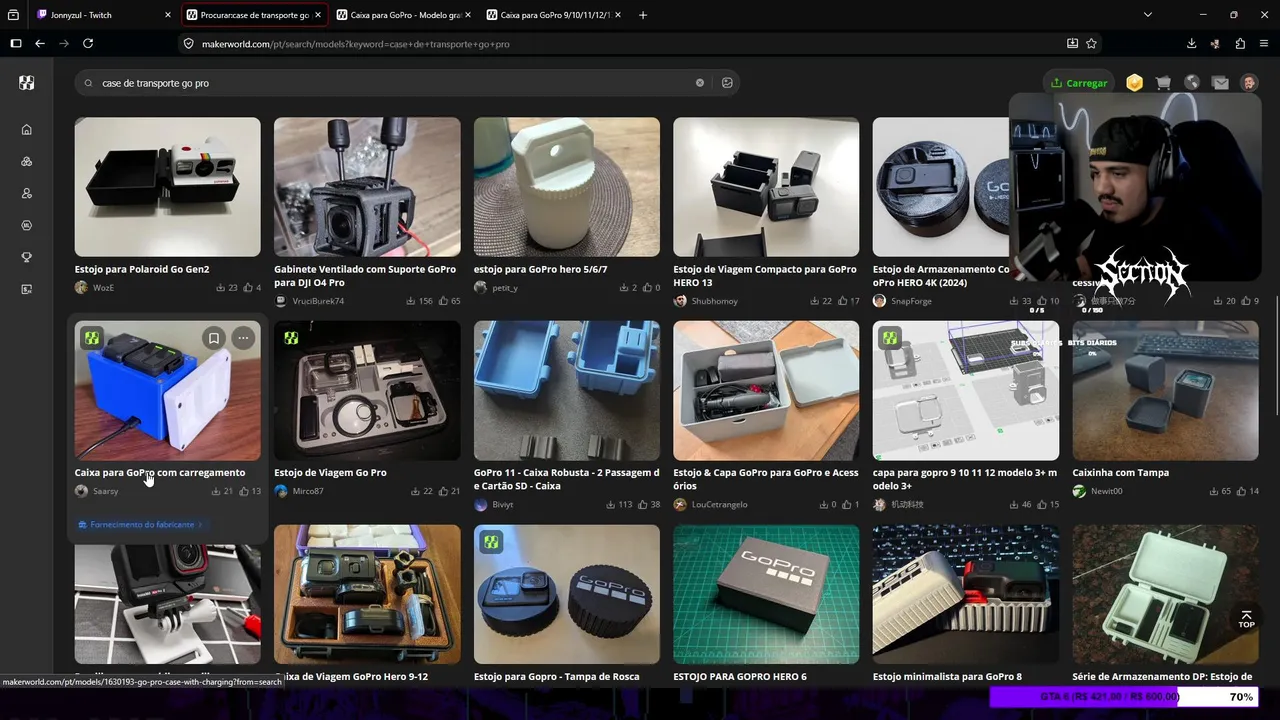
Task: Open the Estojo de Viagem Compacto HERO 13 thumbnail
Action: pos(766,187)
